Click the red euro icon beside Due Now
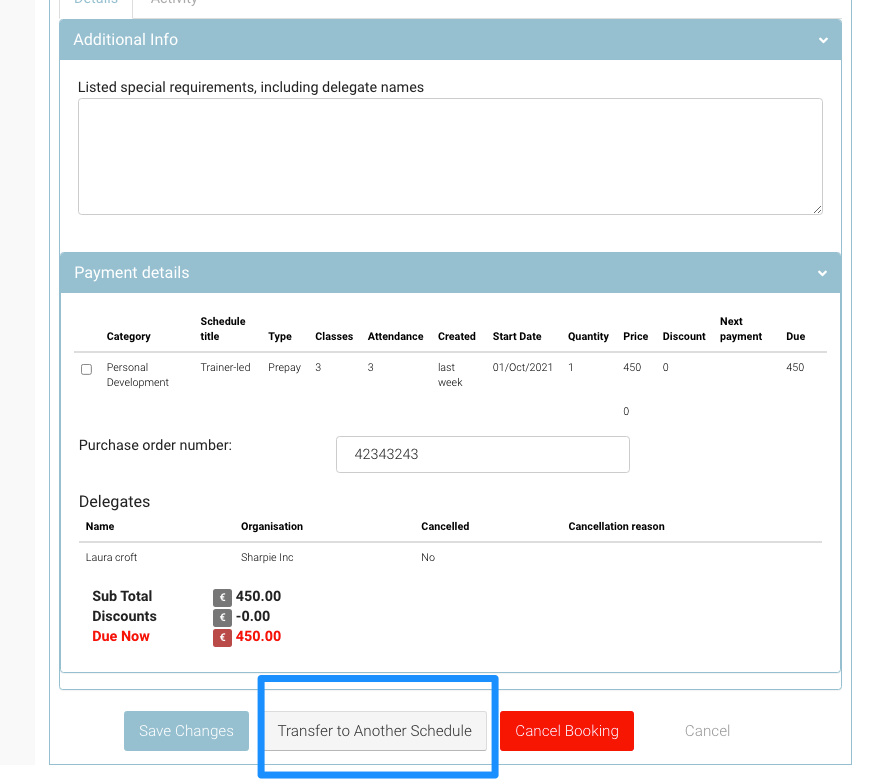Image resolution: width=881 pixels, height=779 pixels. (x=222, y=637)
